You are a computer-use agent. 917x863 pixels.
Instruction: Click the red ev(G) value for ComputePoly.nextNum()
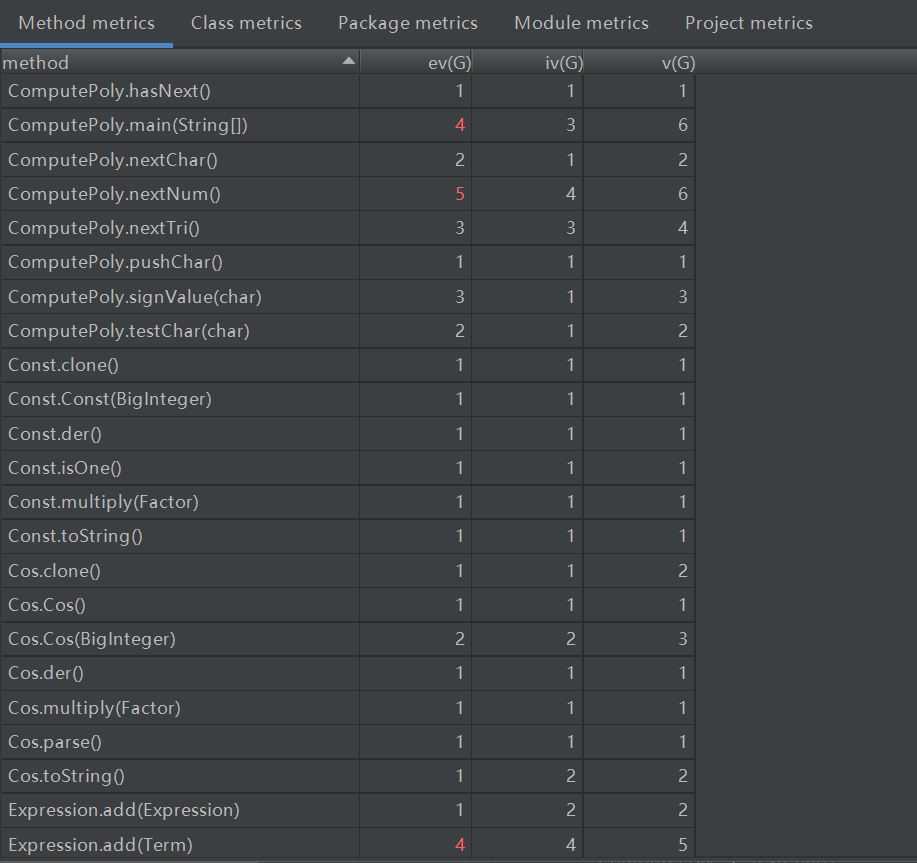[x=460, y=194]
